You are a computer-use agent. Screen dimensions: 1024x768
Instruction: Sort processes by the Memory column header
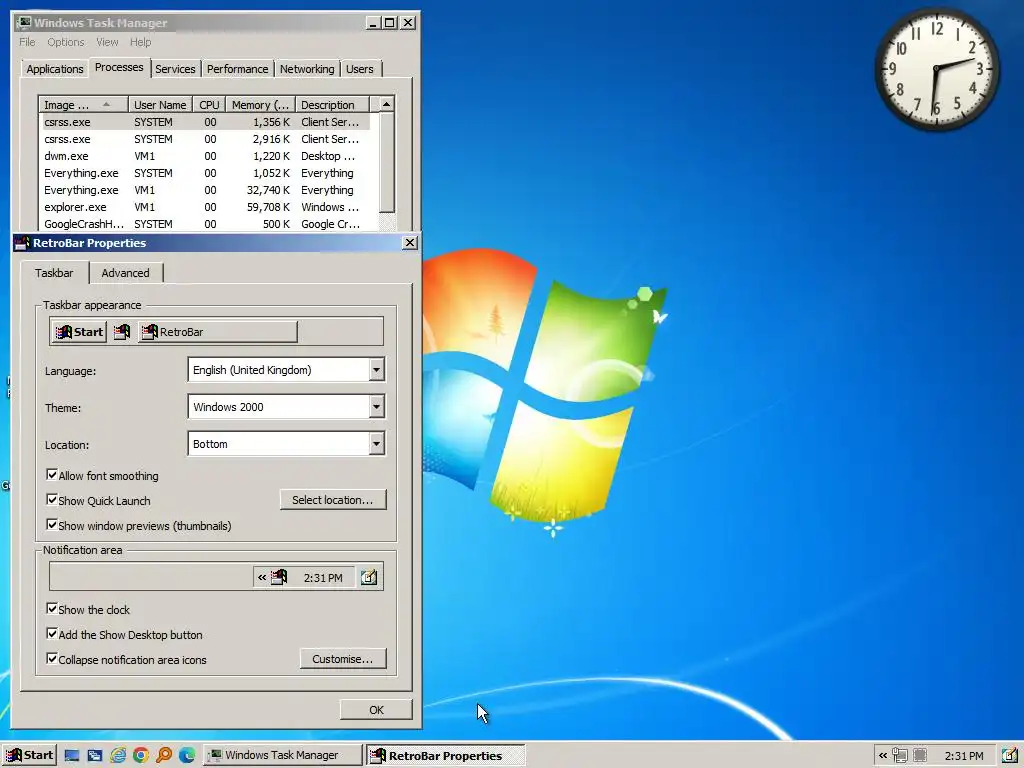pyautogui.click(x=261, y=104)
